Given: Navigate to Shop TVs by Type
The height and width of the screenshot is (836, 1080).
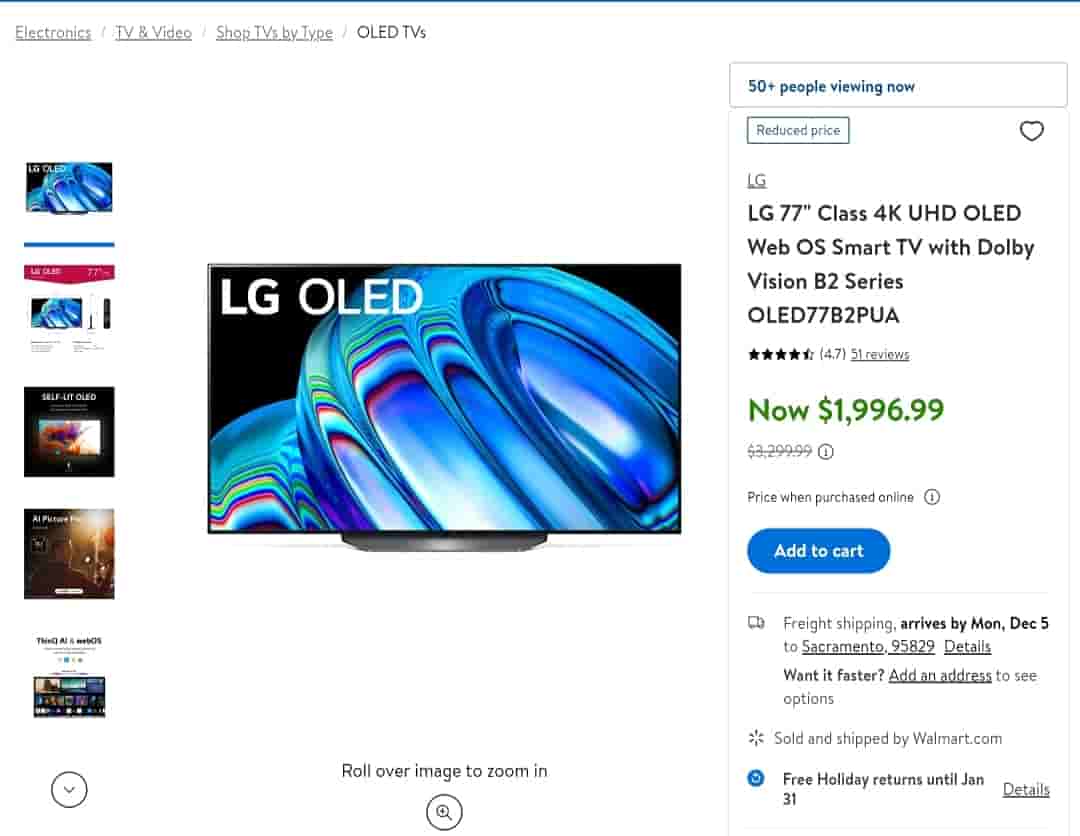Looking at the screenshot, I should click(274, 33).
